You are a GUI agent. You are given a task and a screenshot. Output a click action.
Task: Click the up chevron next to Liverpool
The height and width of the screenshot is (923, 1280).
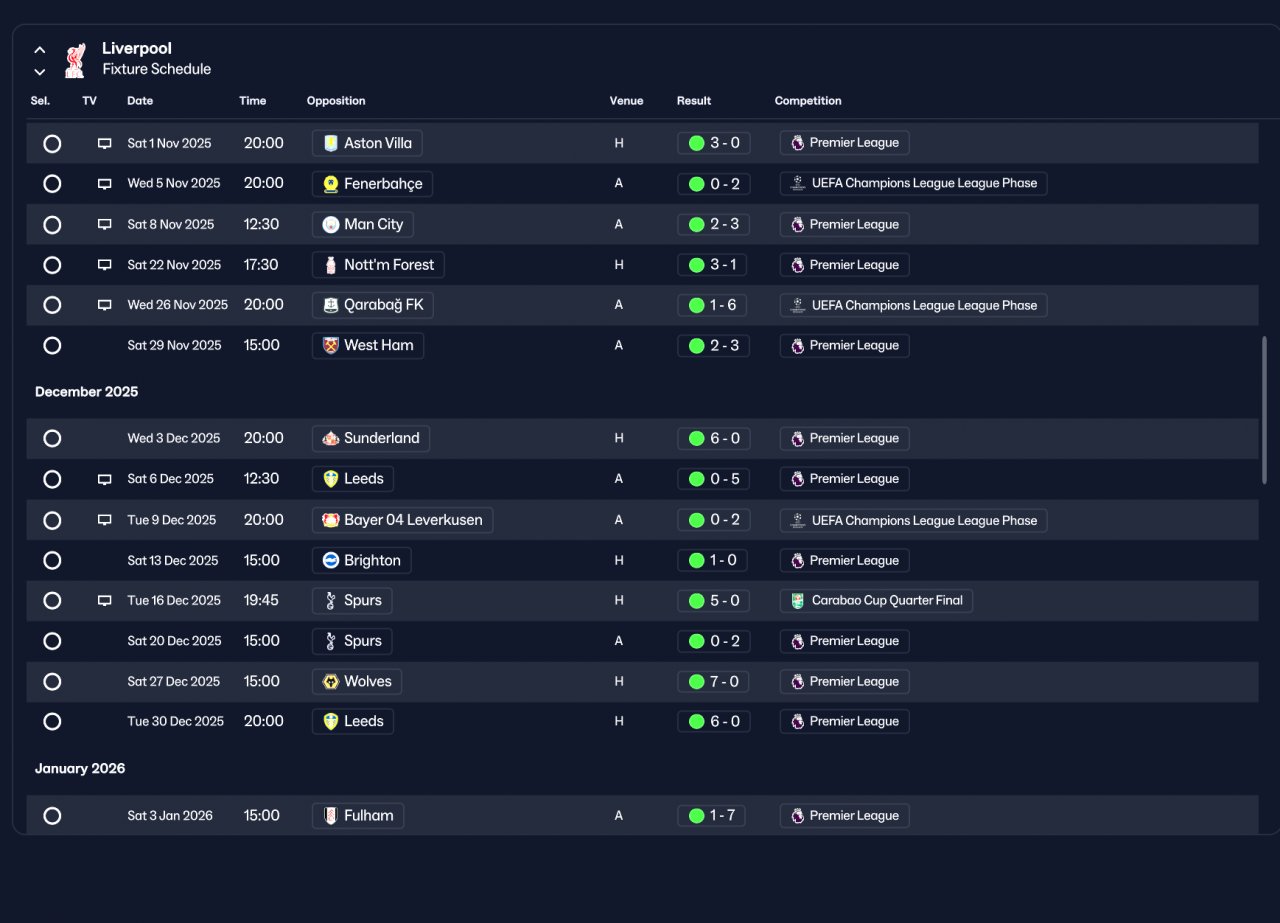coord(40,49)
